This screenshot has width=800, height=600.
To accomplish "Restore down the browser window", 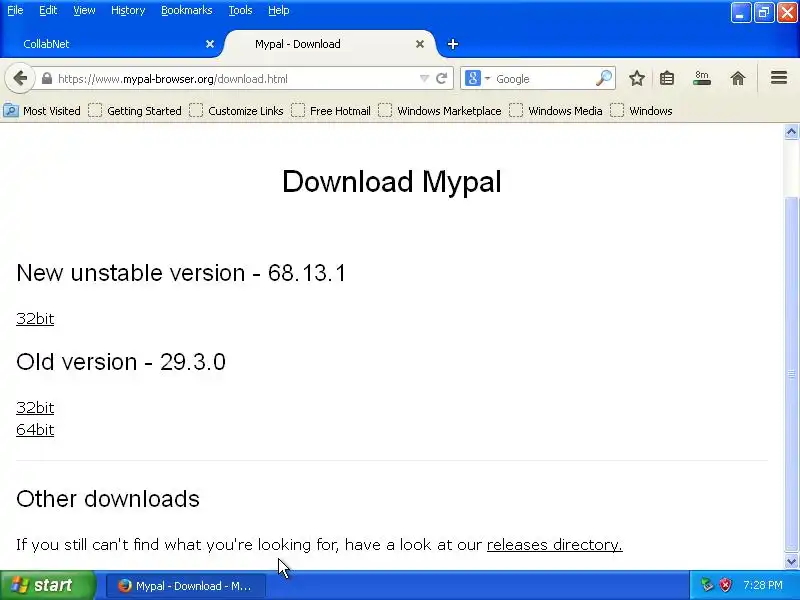I will pyautogui.click(x=764, y=12).
